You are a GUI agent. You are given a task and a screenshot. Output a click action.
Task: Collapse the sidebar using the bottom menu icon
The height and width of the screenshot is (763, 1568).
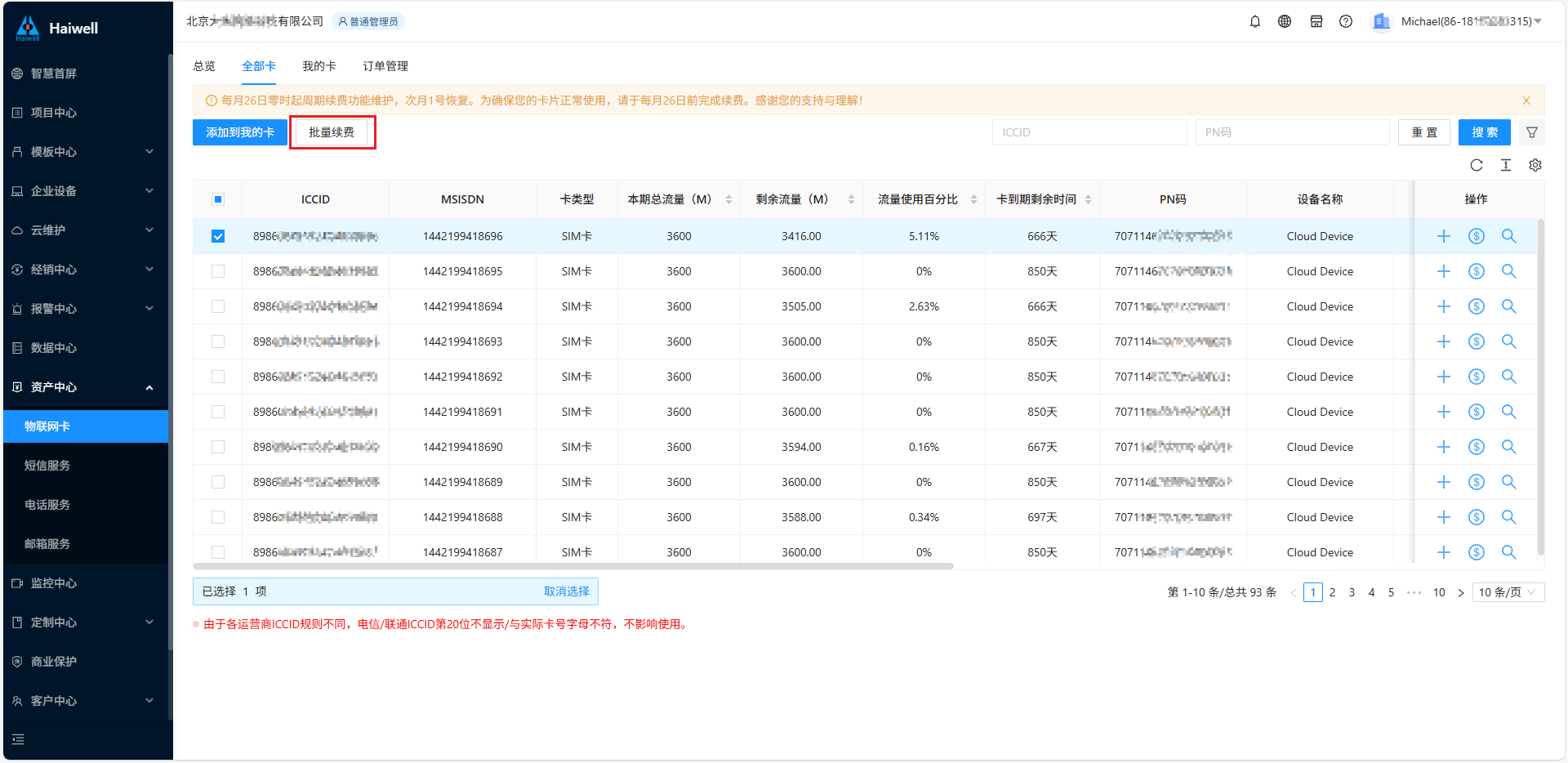18,739
